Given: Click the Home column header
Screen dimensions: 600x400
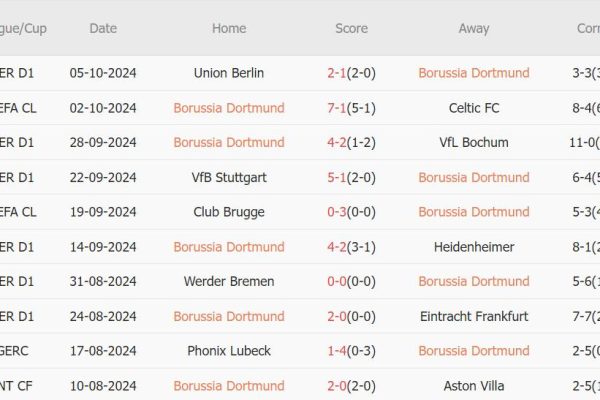Looking at the screenshot, I should pyautogui.click(x=229, y=28).
